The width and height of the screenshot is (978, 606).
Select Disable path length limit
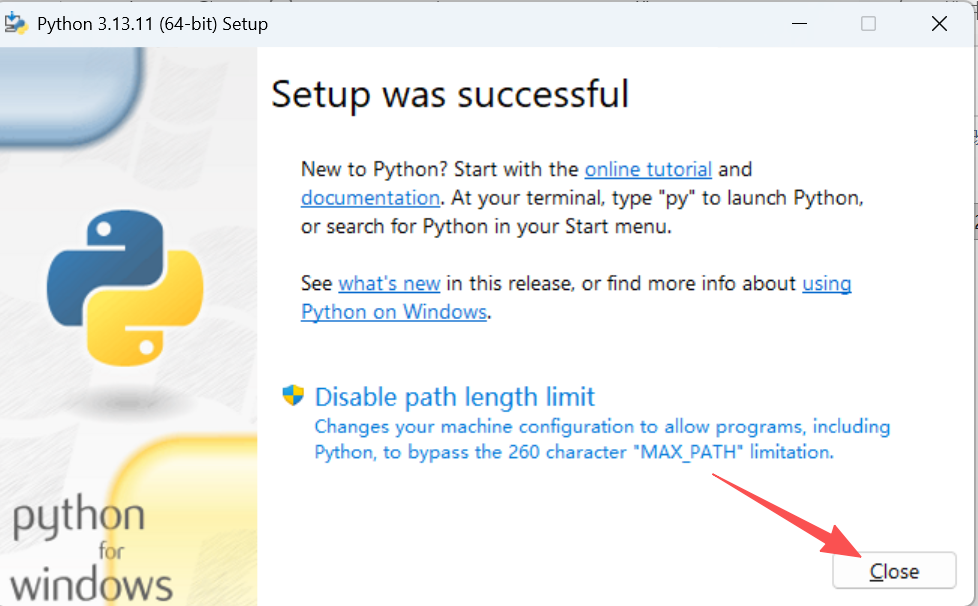[455, 397]
